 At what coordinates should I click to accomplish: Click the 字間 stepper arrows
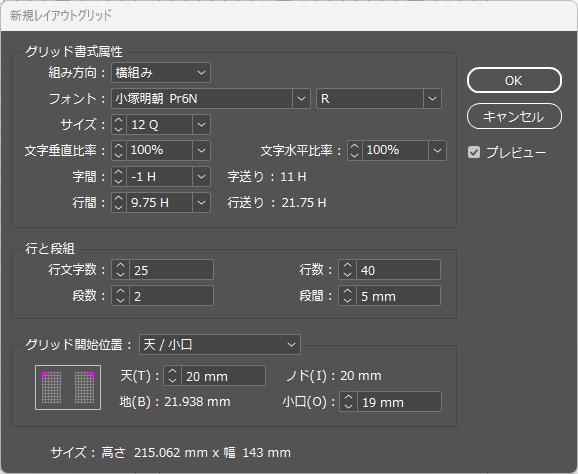click(x=119, y=177)
